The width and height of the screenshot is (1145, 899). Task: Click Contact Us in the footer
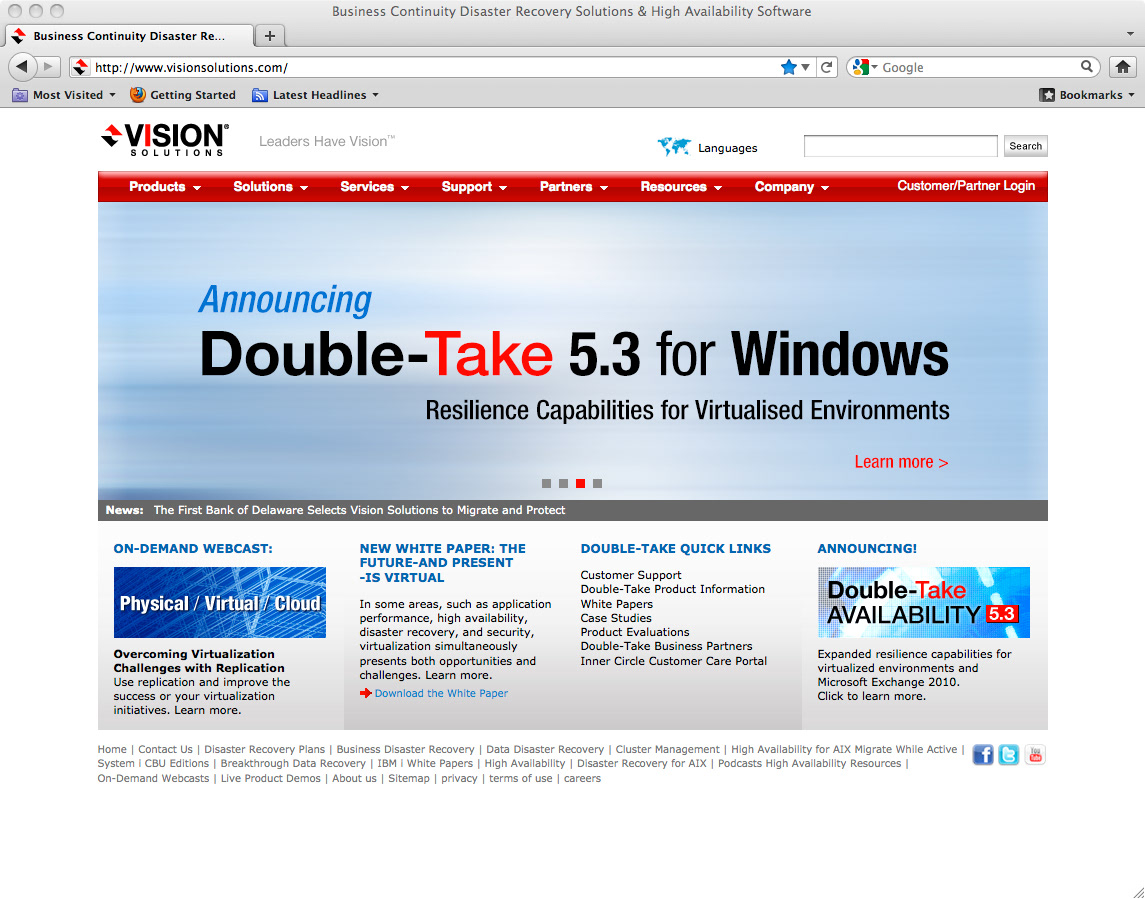click(x=165, y=749)
